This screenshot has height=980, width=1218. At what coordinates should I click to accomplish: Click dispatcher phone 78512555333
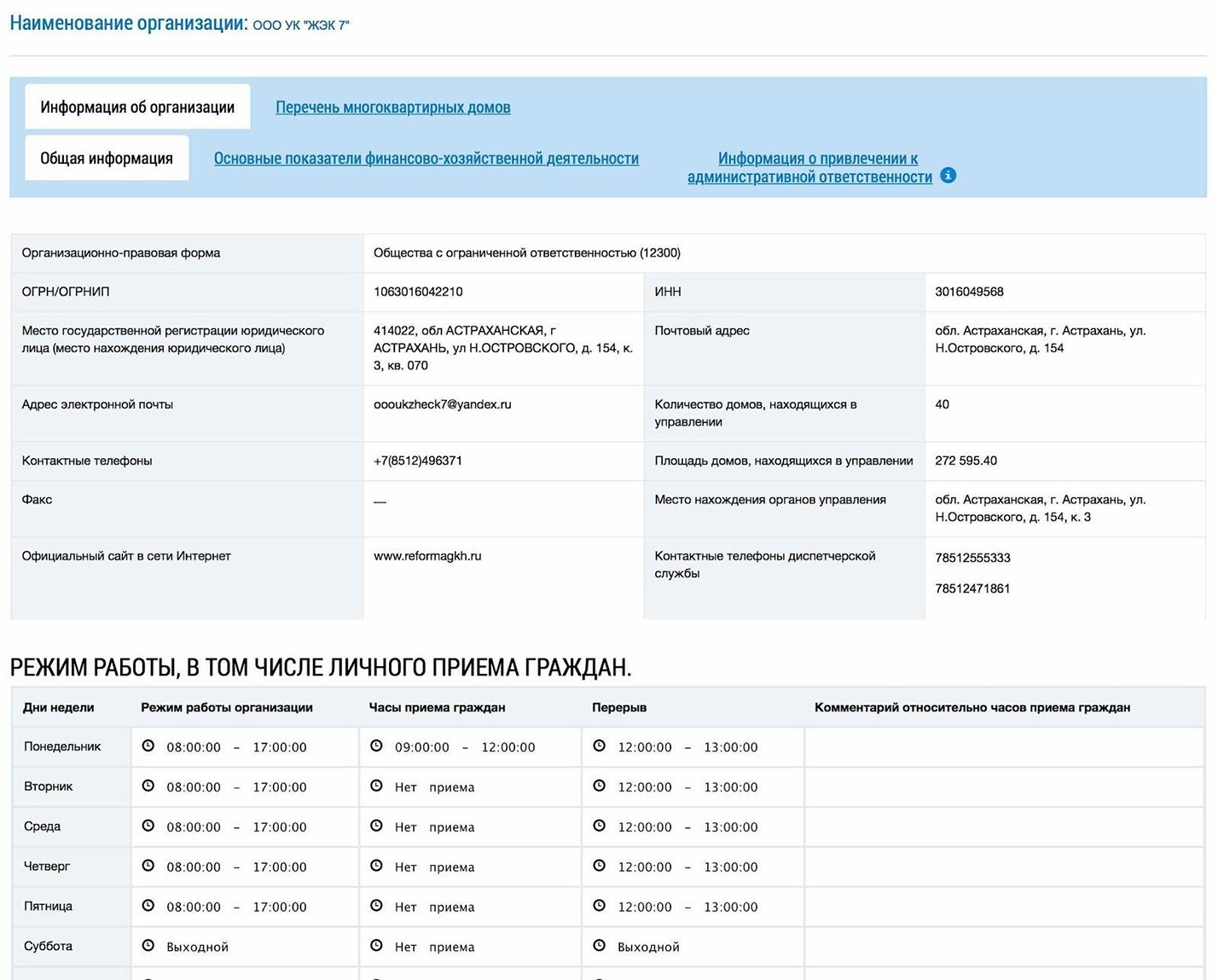tap(972, 558)
